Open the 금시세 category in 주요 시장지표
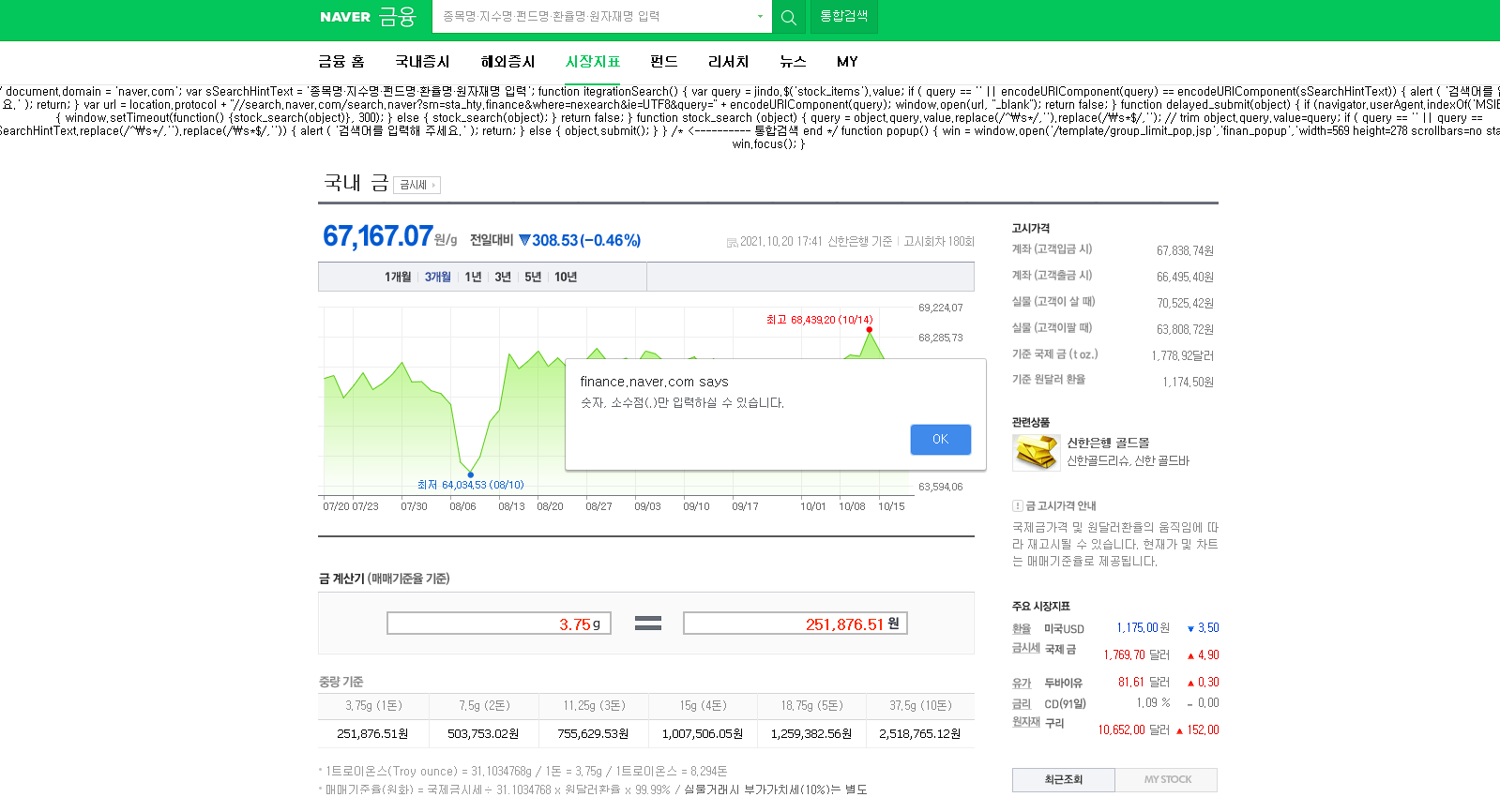 (1026, 648)
